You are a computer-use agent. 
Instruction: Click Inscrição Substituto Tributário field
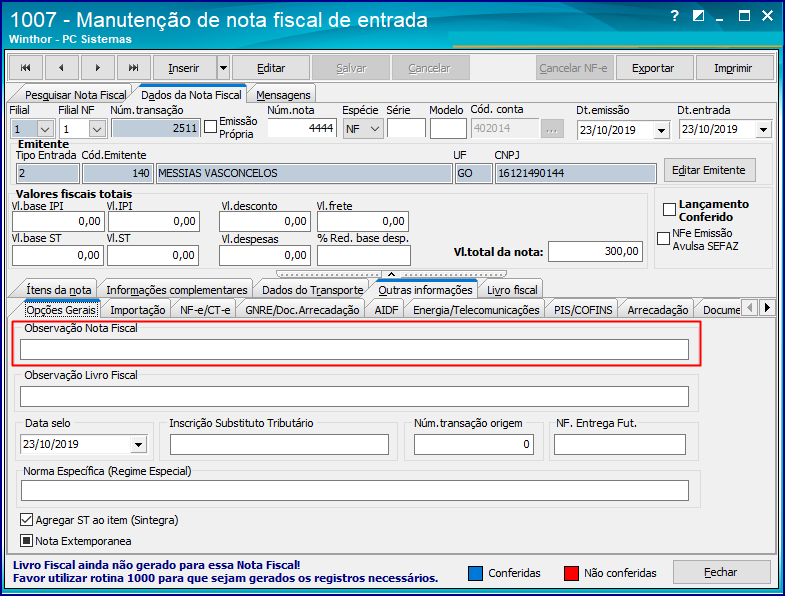click(x=279, y=444)
